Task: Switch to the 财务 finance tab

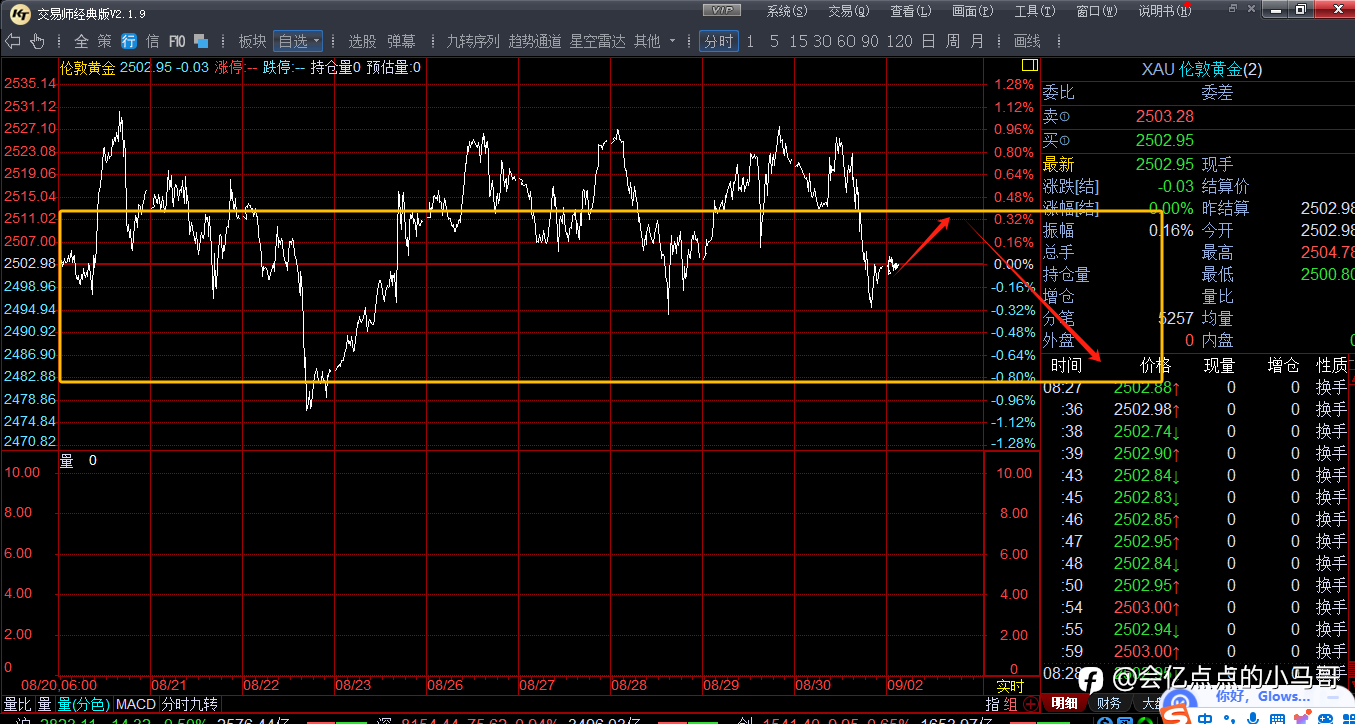Action: (1108, 704)
